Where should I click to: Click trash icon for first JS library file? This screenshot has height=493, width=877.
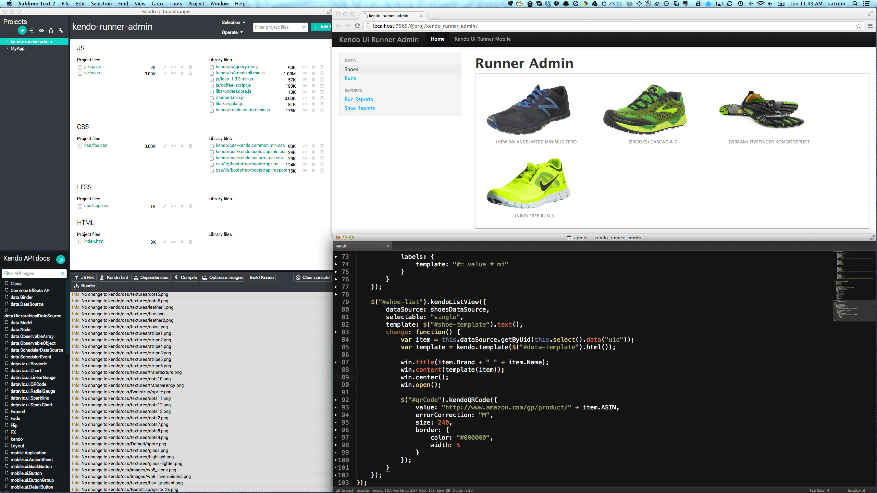tap(322, 67)
